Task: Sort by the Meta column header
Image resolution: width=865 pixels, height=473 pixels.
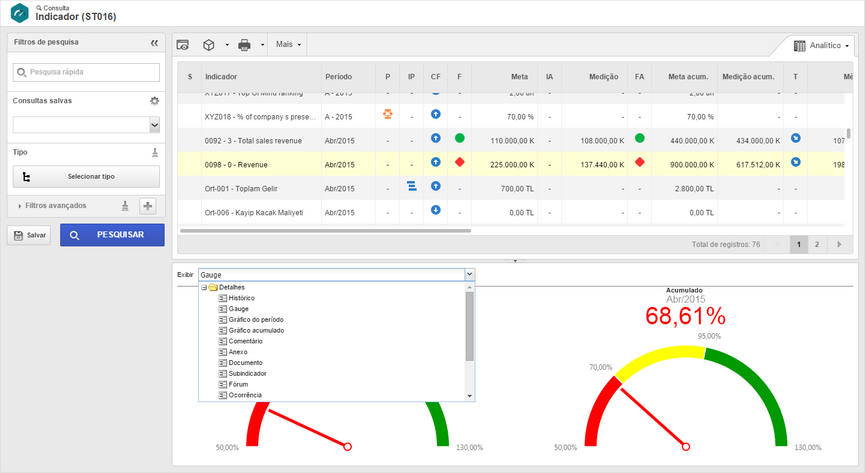Action: click(x=504, y=77)
